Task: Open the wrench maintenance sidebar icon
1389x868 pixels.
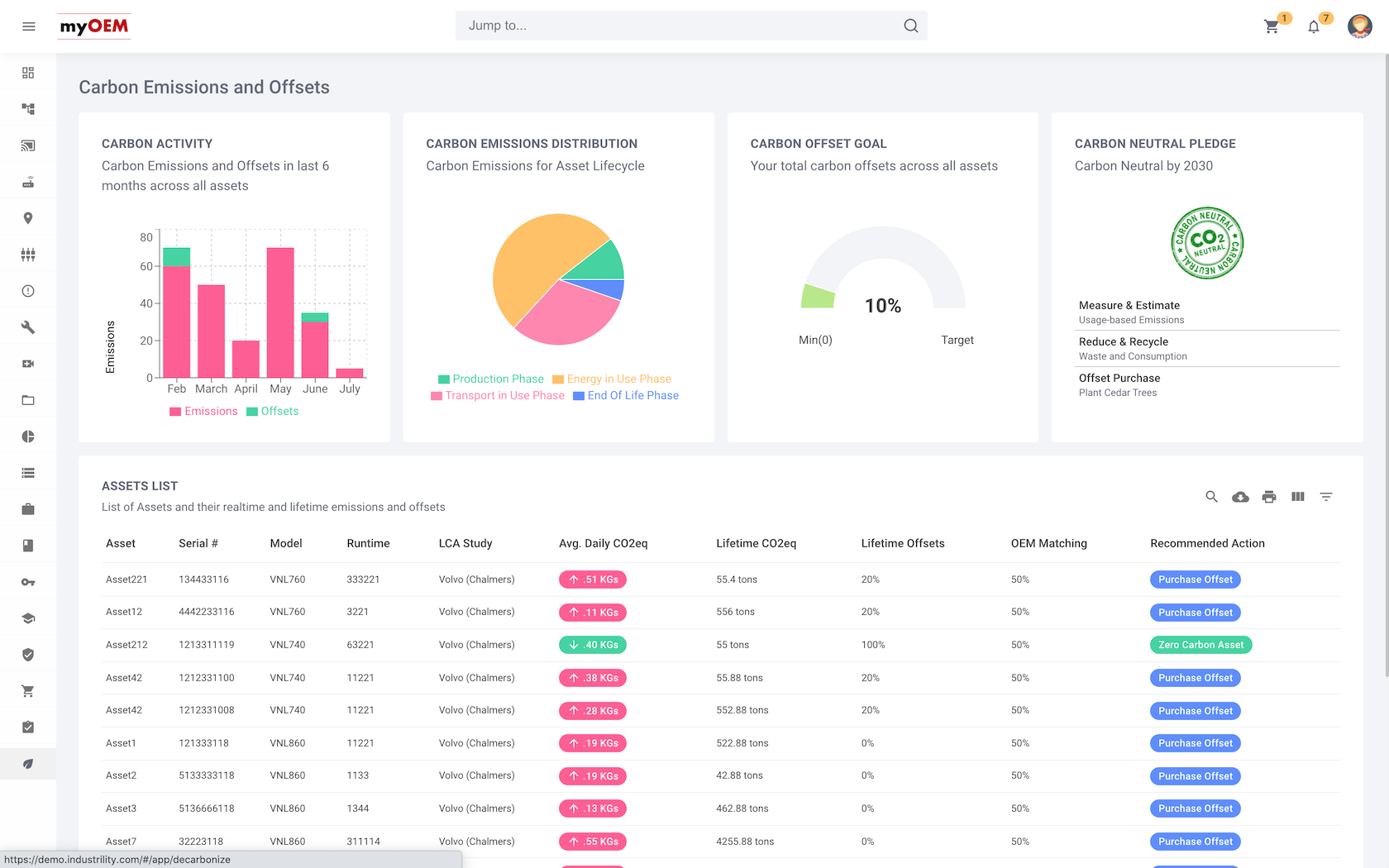Action: pyautogui.click(x=28, y=327)
